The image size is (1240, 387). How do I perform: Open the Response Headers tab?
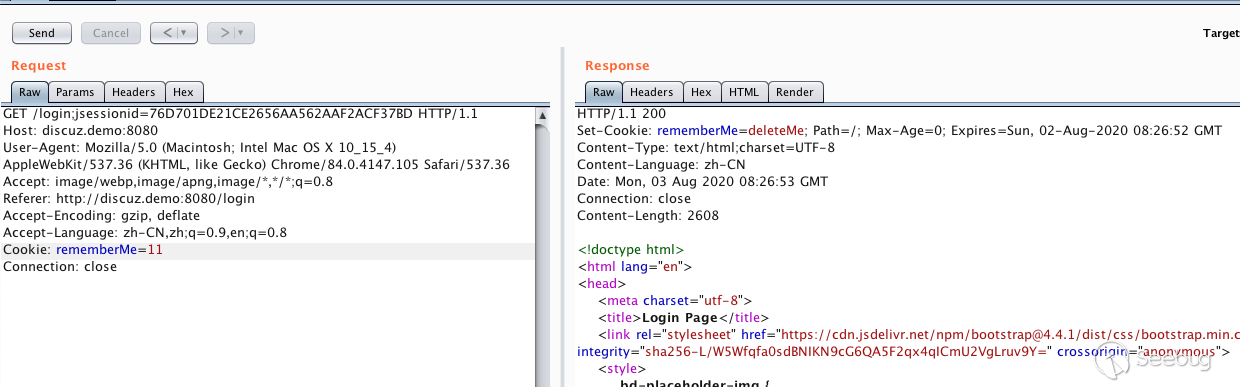(x=652, y=92)
